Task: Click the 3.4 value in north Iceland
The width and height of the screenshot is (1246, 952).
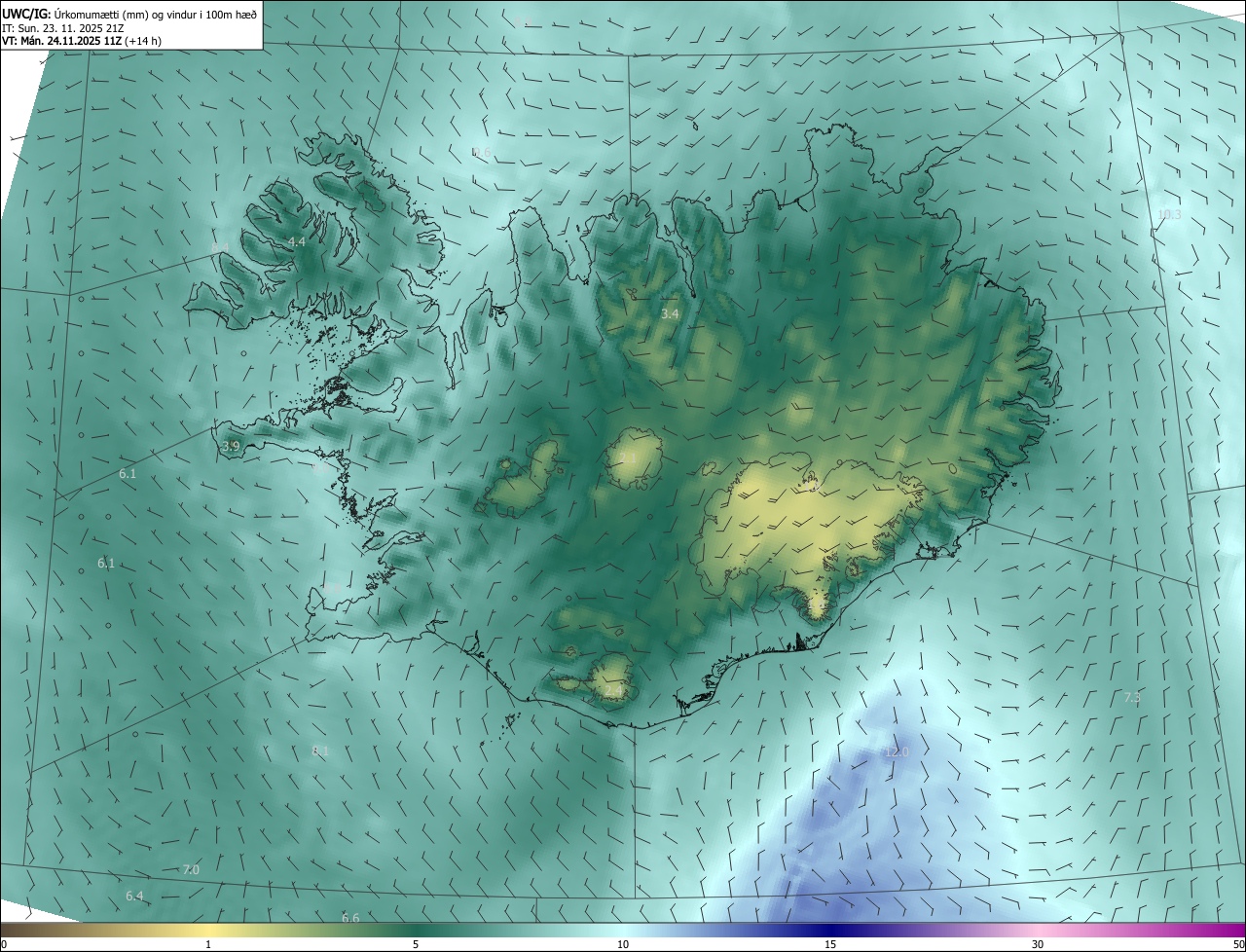Action: pos(670,314)
